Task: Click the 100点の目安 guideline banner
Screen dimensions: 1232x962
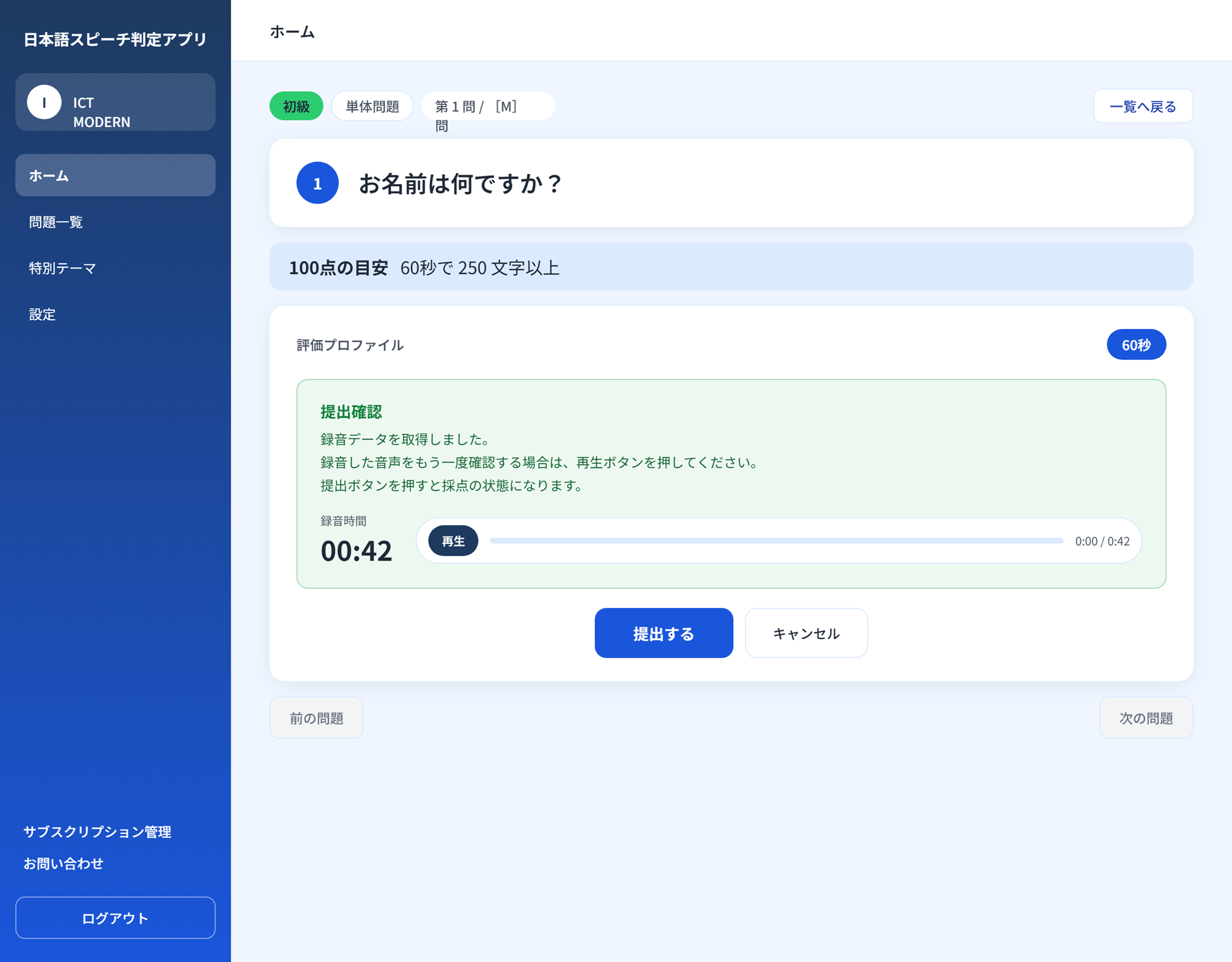Action: click(x=731, y=267)
